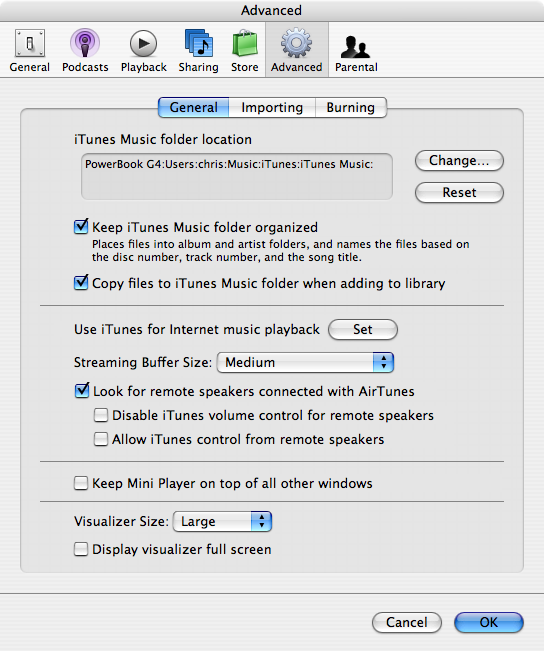This screenshot has height=651, width=544.
Task: Enable Disable iTunes volume control for remote speakers
Action: tap(101, 415)
